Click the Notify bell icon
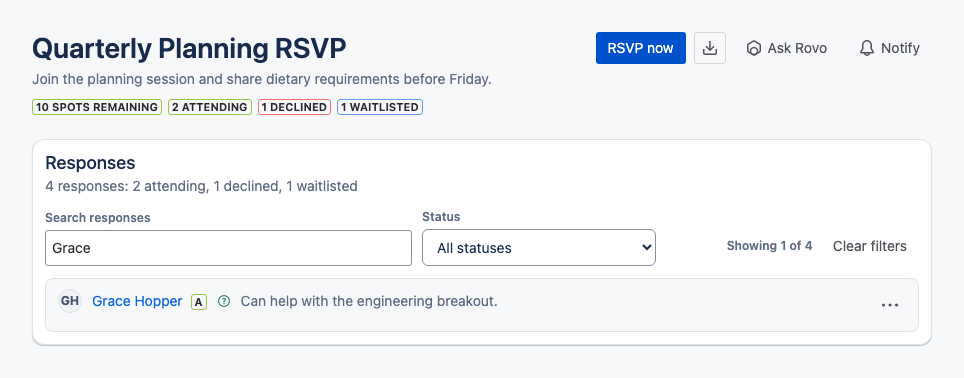The height and width of the screenshot is (378, 964). tap(866, 48)
